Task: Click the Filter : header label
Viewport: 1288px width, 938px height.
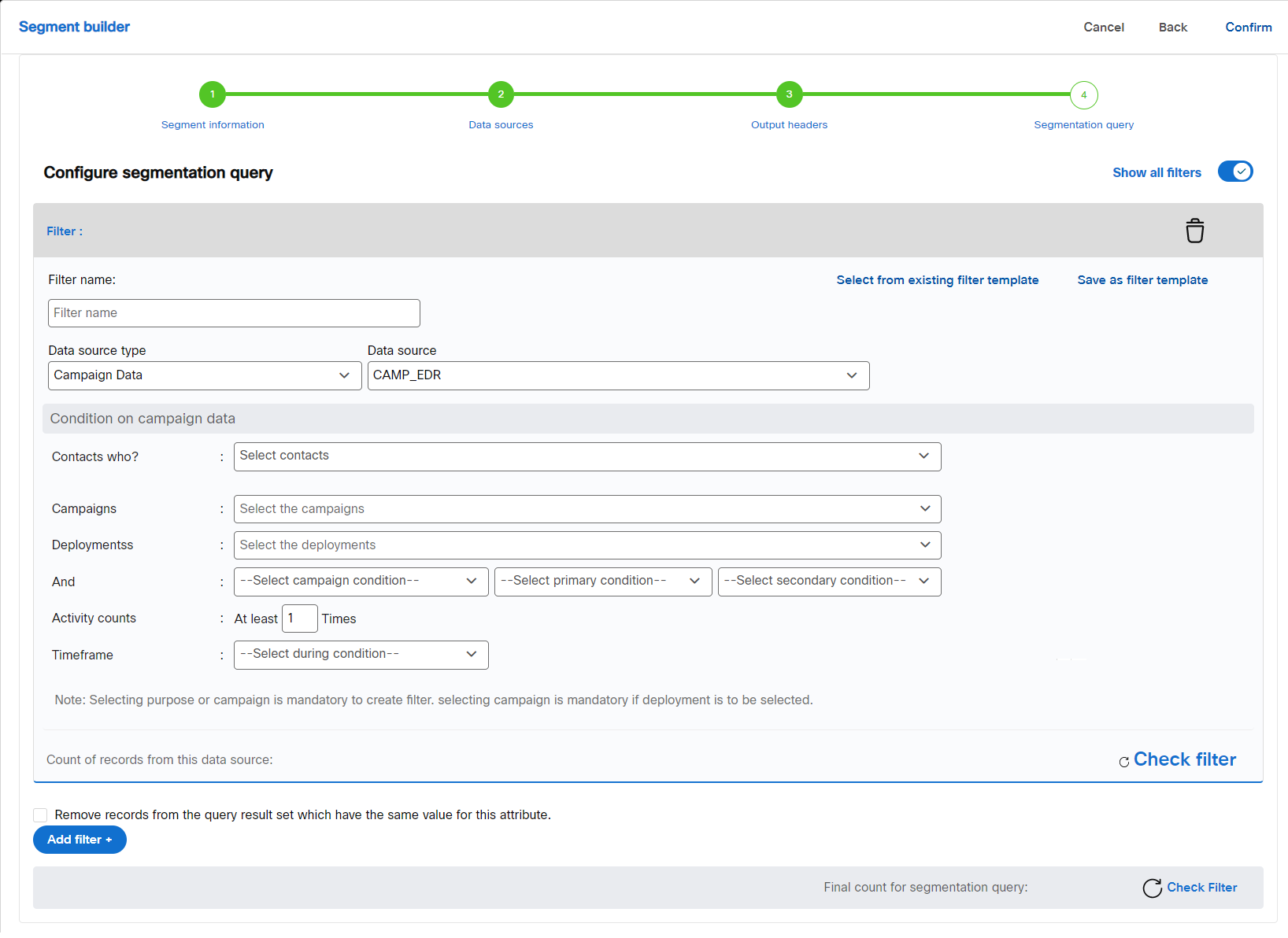Action: pos(65,231)
